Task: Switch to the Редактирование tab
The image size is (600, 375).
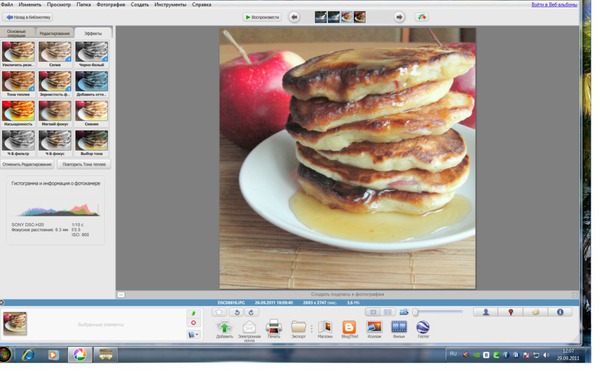Action: click(55, 33)
